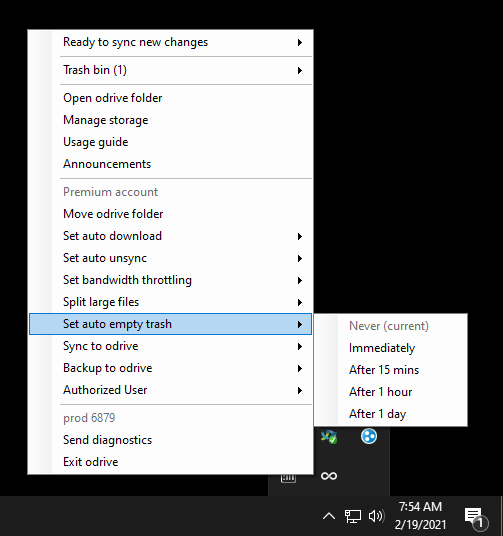Select Manage storage
The image size is (503, 536).
click(170, 120)
